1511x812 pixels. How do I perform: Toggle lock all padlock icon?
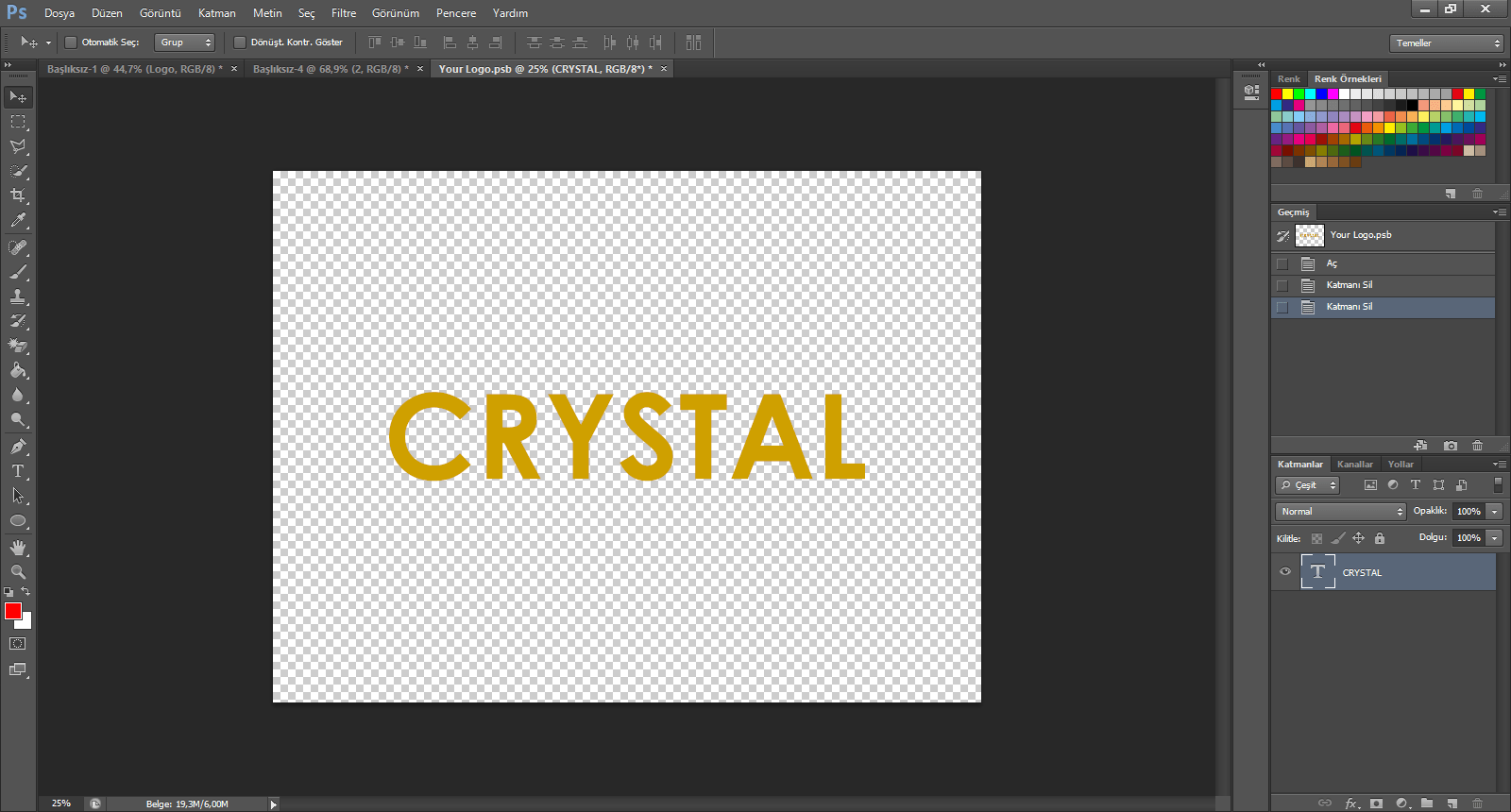tap(1380, 538)
